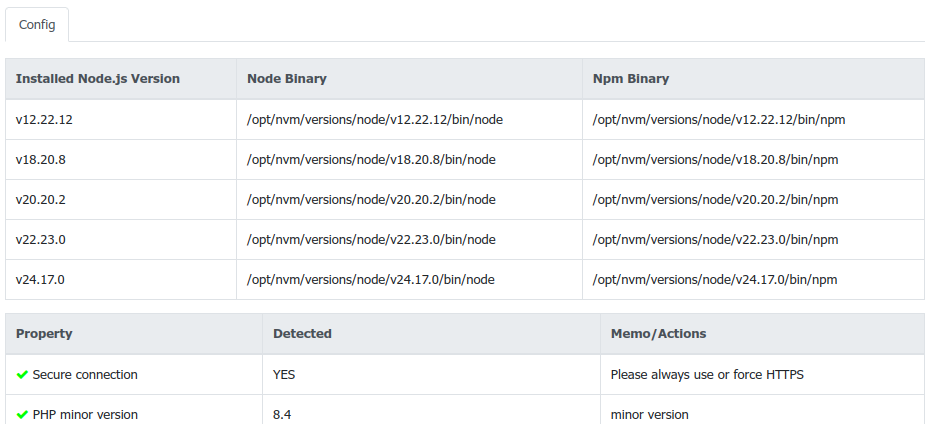Click the PHP minor version property label

(x=85, y=415)
